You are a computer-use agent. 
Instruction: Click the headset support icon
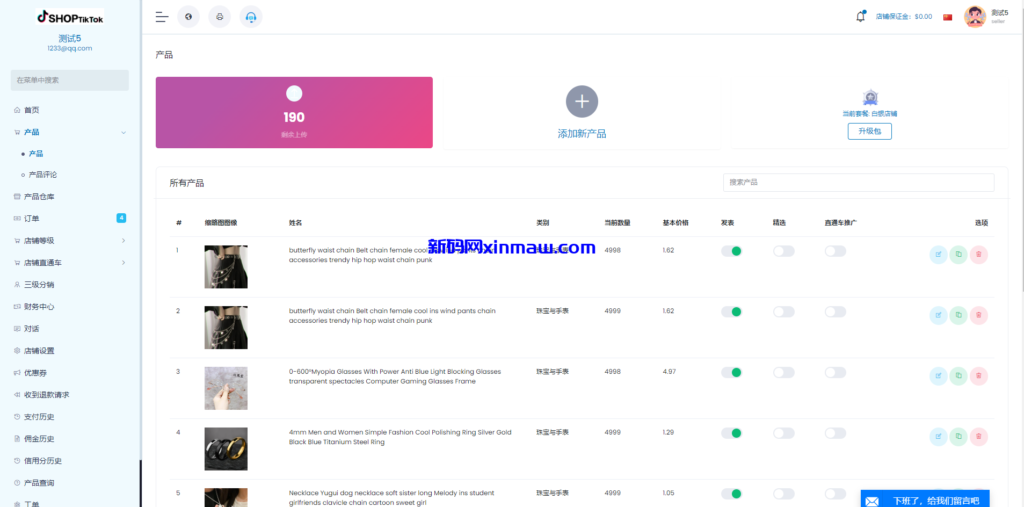(251, 17)
